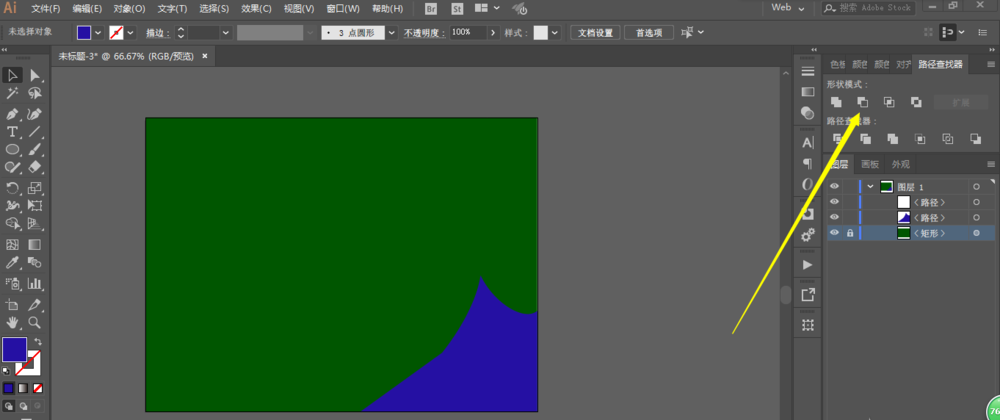Select the Type tool

point(13,131)
